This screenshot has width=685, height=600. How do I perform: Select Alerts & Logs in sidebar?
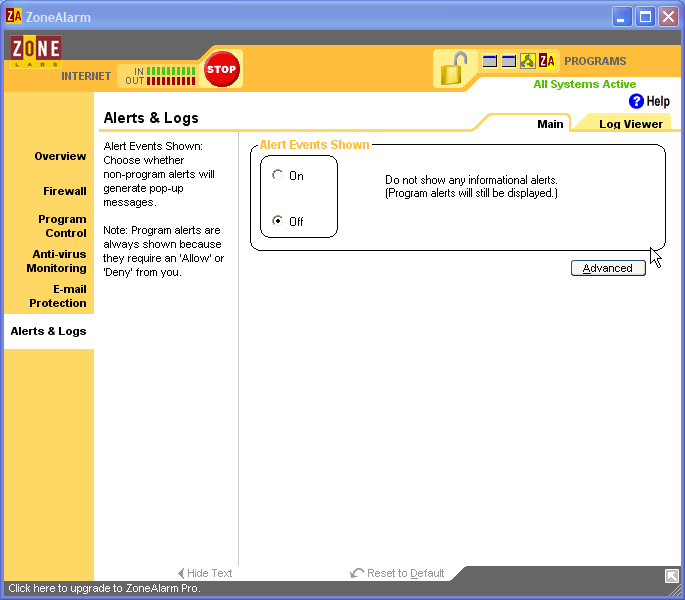(x=48, y=331)
